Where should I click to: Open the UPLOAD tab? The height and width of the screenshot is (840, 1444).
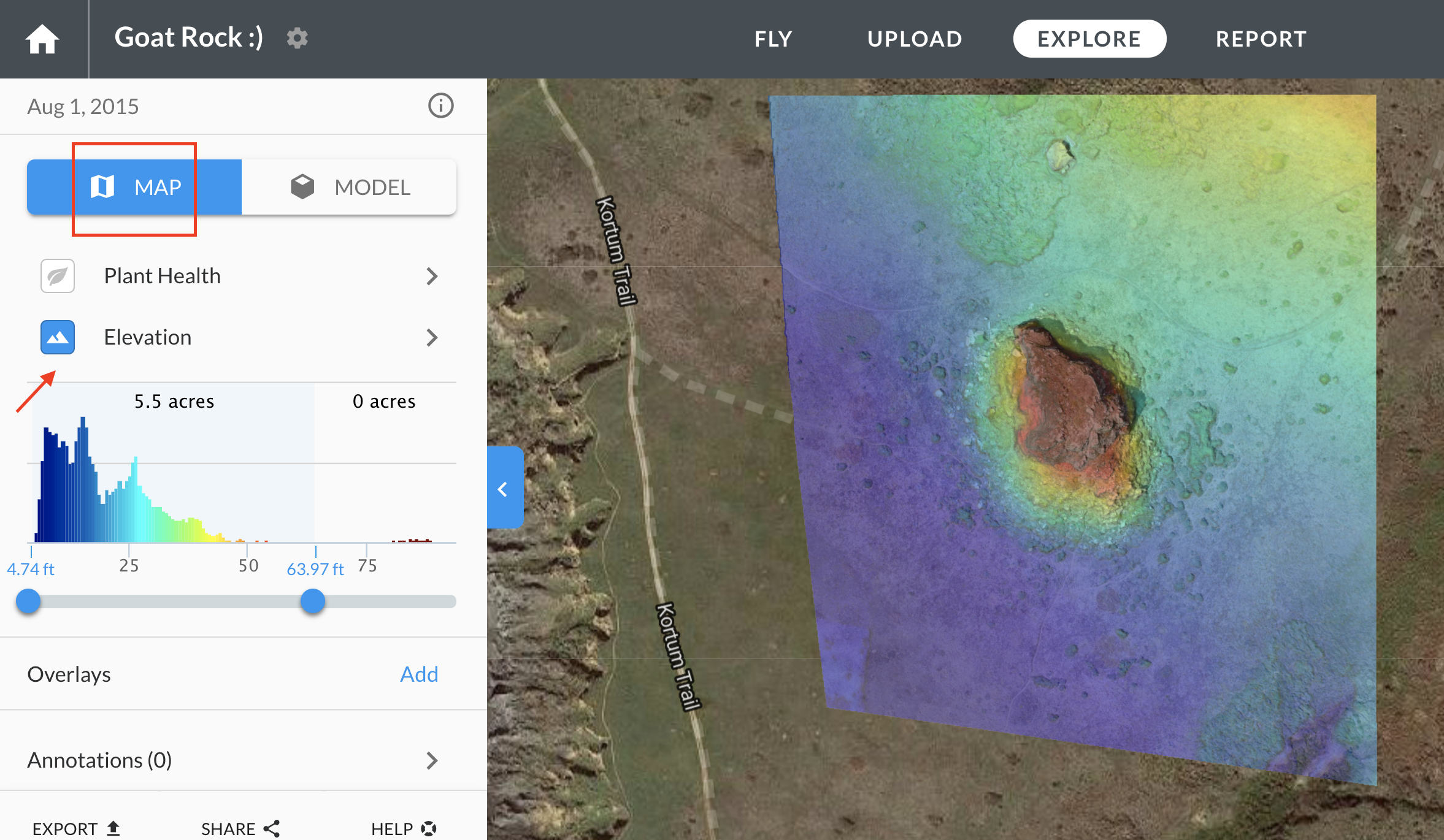click(915, 39)
